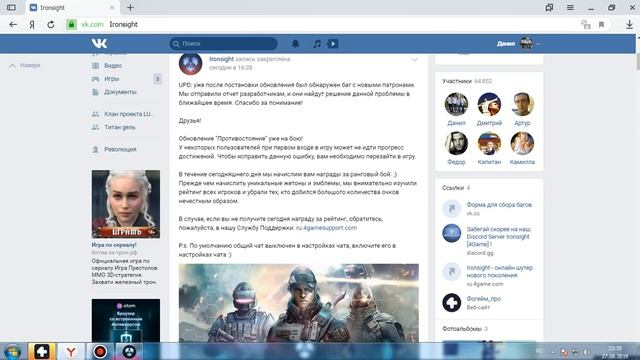640x360 pixels.
Task: Click the volume icon in the system tray
Action: point(586,352)
